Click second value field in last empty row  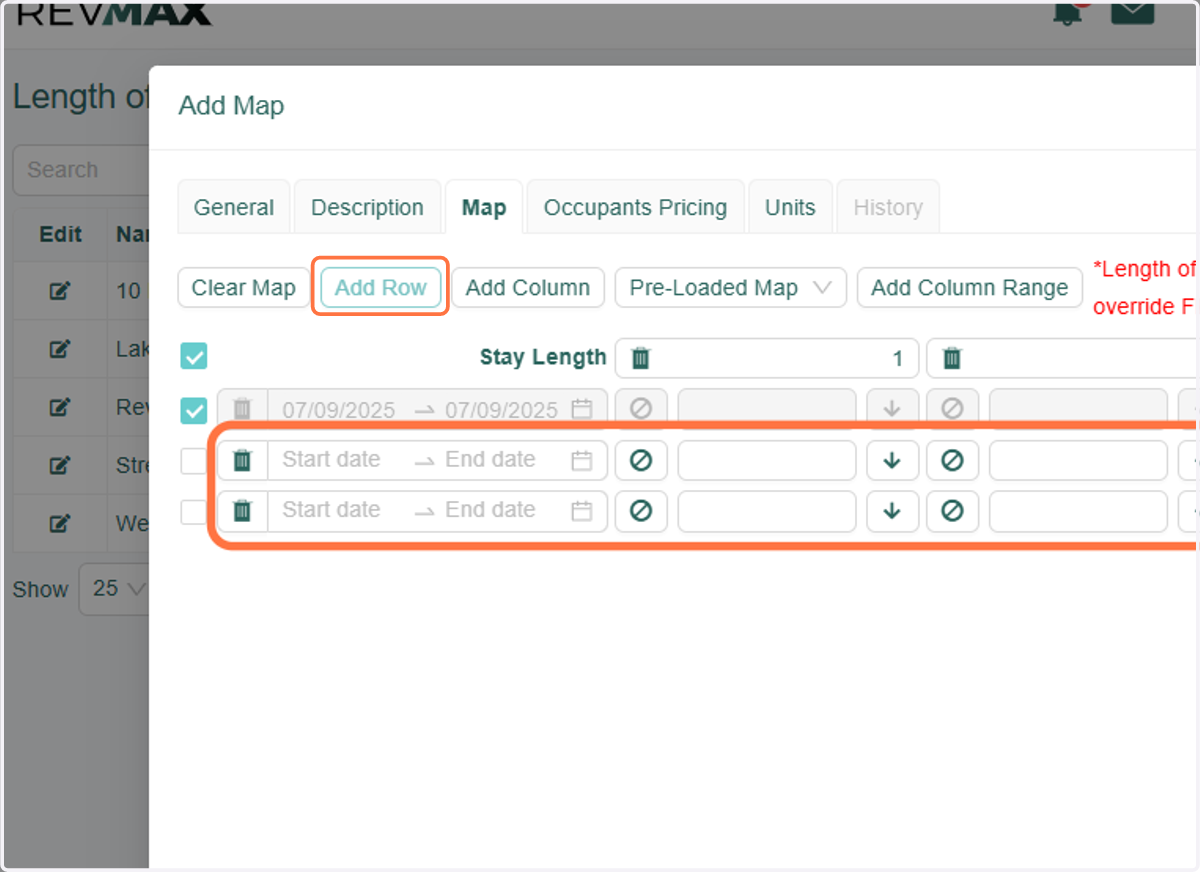[x=1078, y=510]
